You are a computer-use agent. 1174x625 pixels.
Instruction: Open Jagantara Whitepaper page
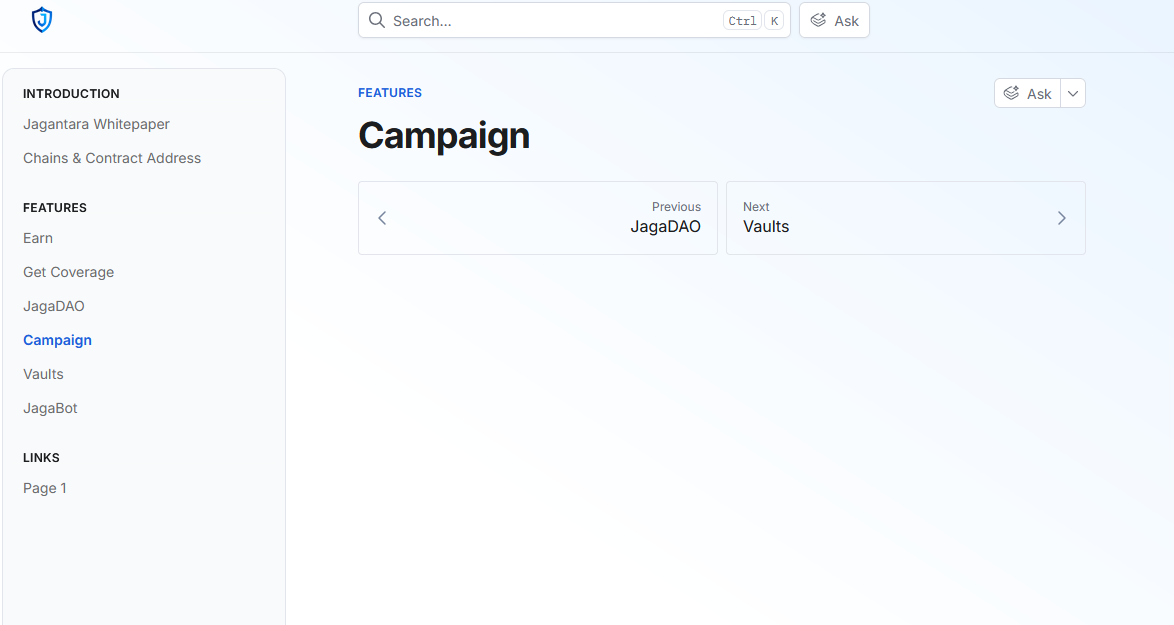click(x=96, y=124)
